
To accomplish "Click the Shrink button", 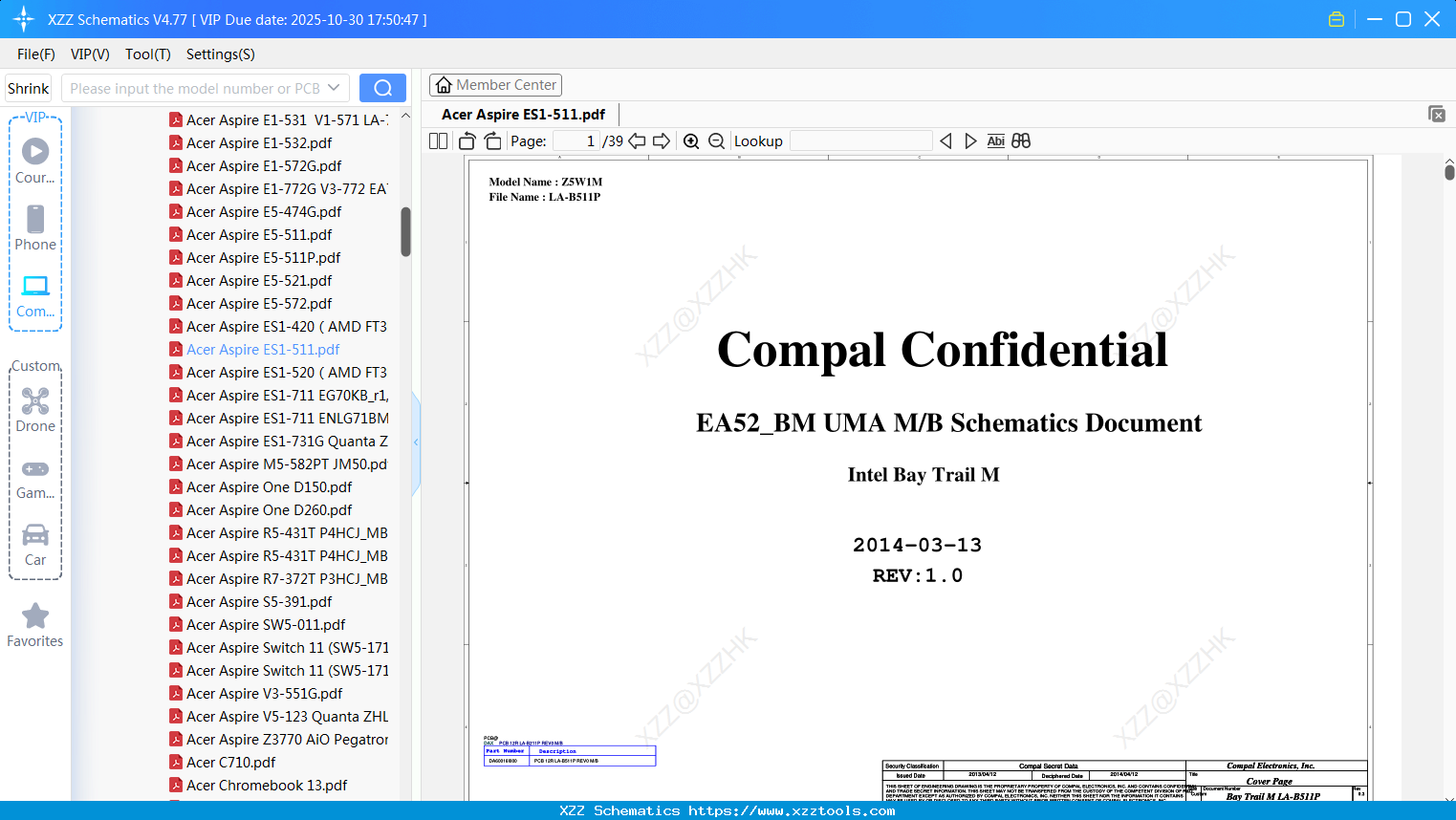I will pyautogui.click(x=29, y=88).
